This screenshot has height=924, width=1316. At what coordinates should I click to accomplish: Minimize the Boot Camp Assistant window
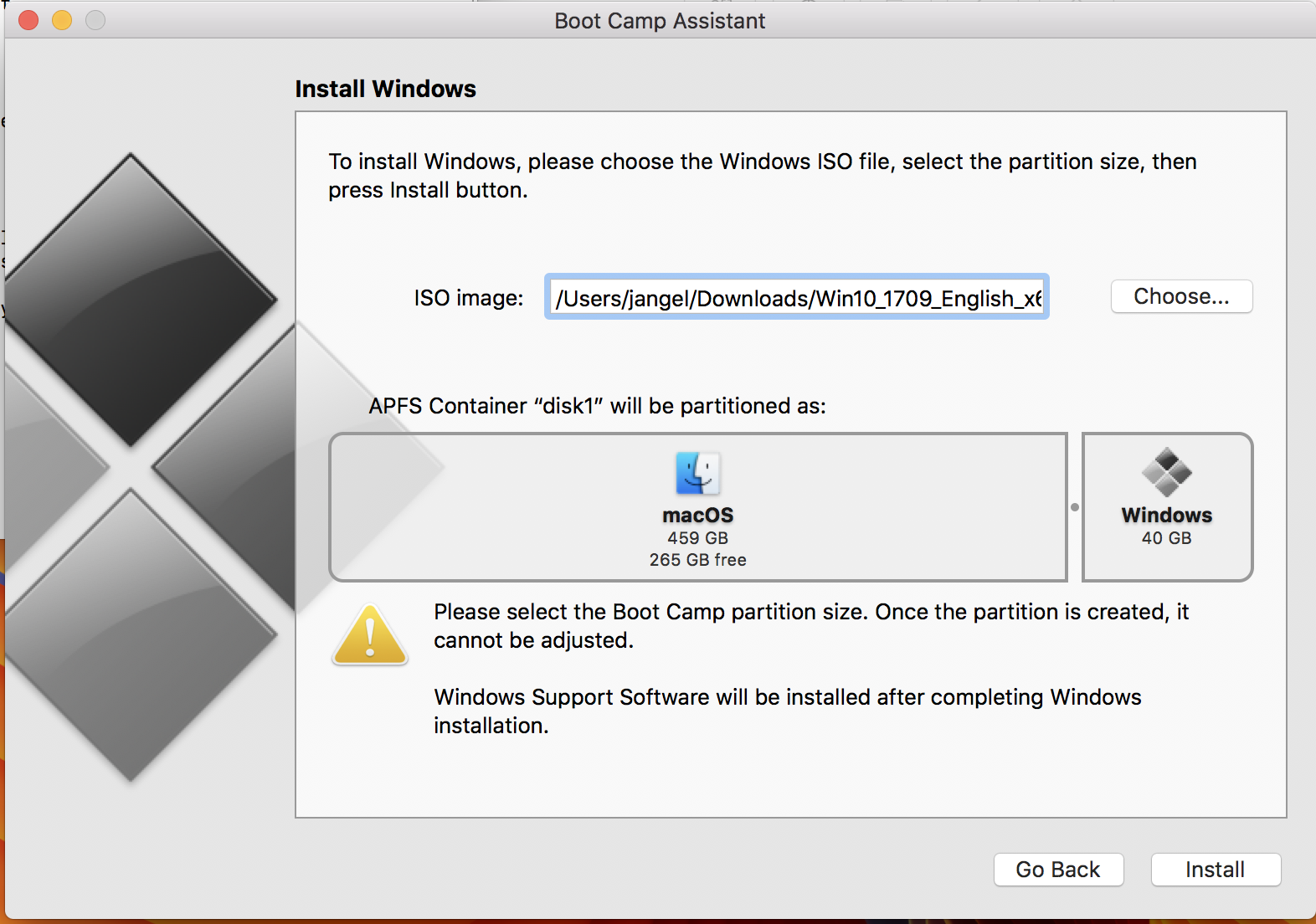point(62,20)
